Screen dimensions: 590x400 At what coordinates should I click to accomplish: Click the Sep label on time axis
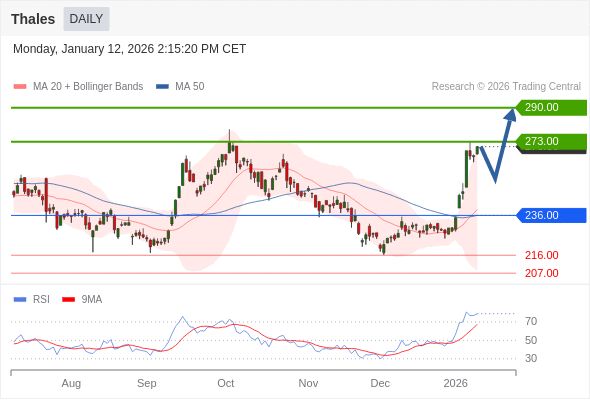pos(147,383)
